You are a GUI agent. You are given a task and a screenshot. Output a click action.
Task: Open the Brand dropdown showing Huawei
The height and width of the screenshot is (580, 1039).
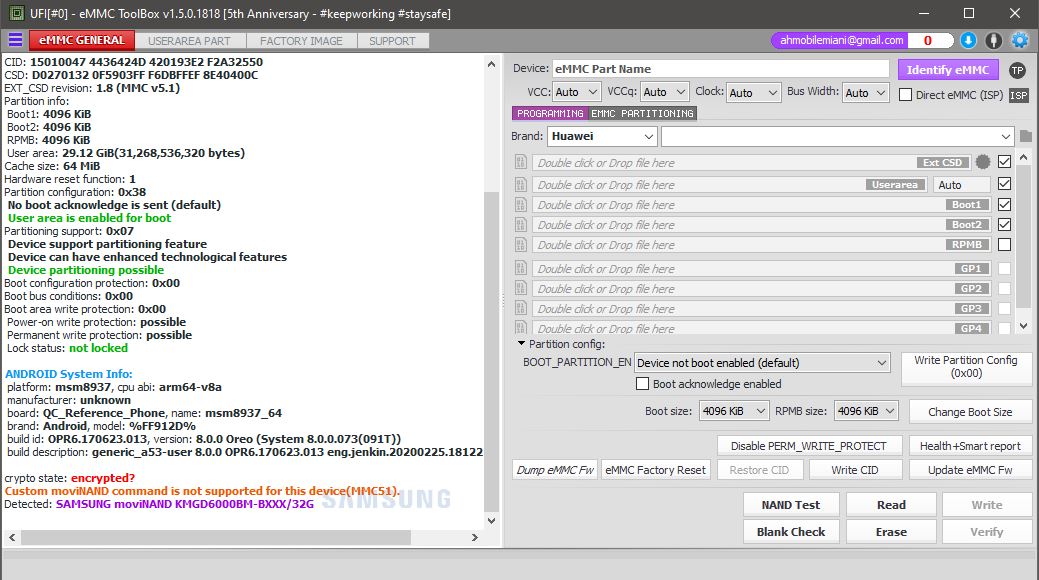(x=602, y=137)
